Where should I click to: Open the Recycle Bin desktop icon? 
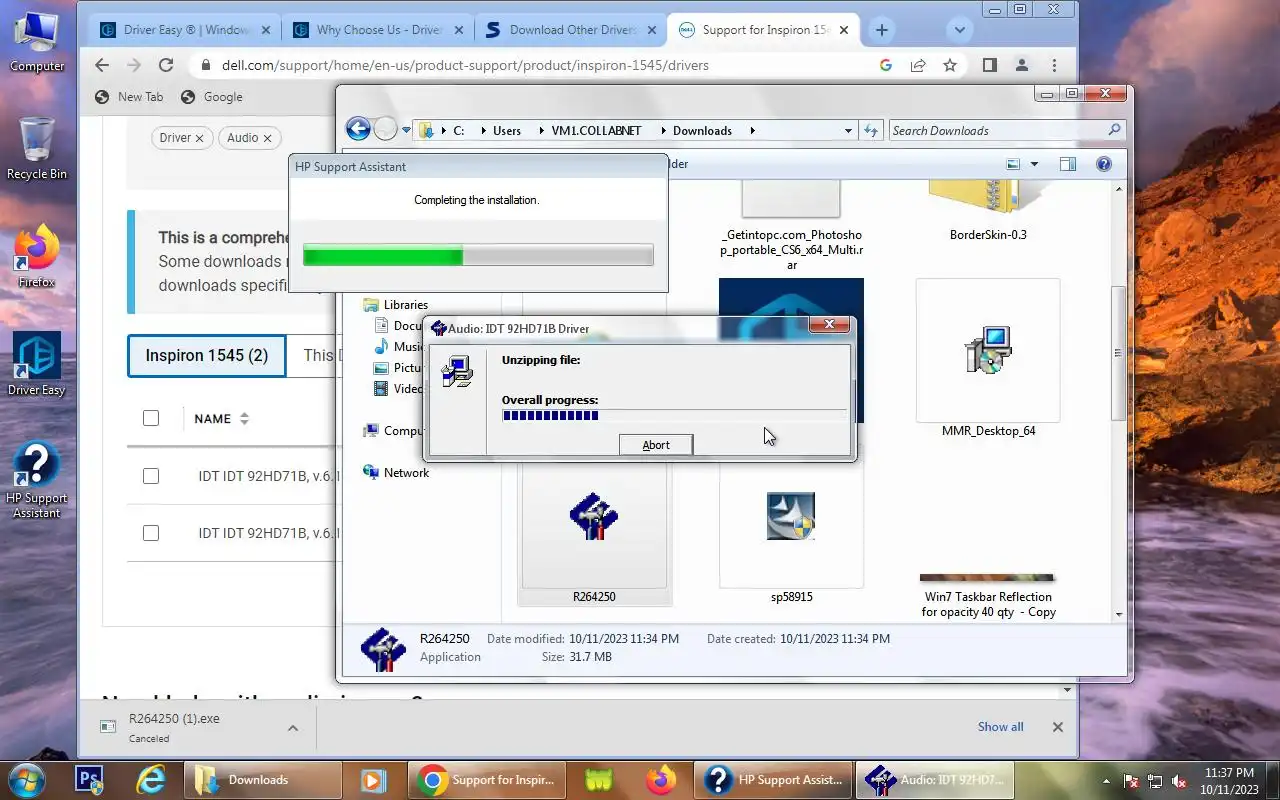[x=37, y=148]
